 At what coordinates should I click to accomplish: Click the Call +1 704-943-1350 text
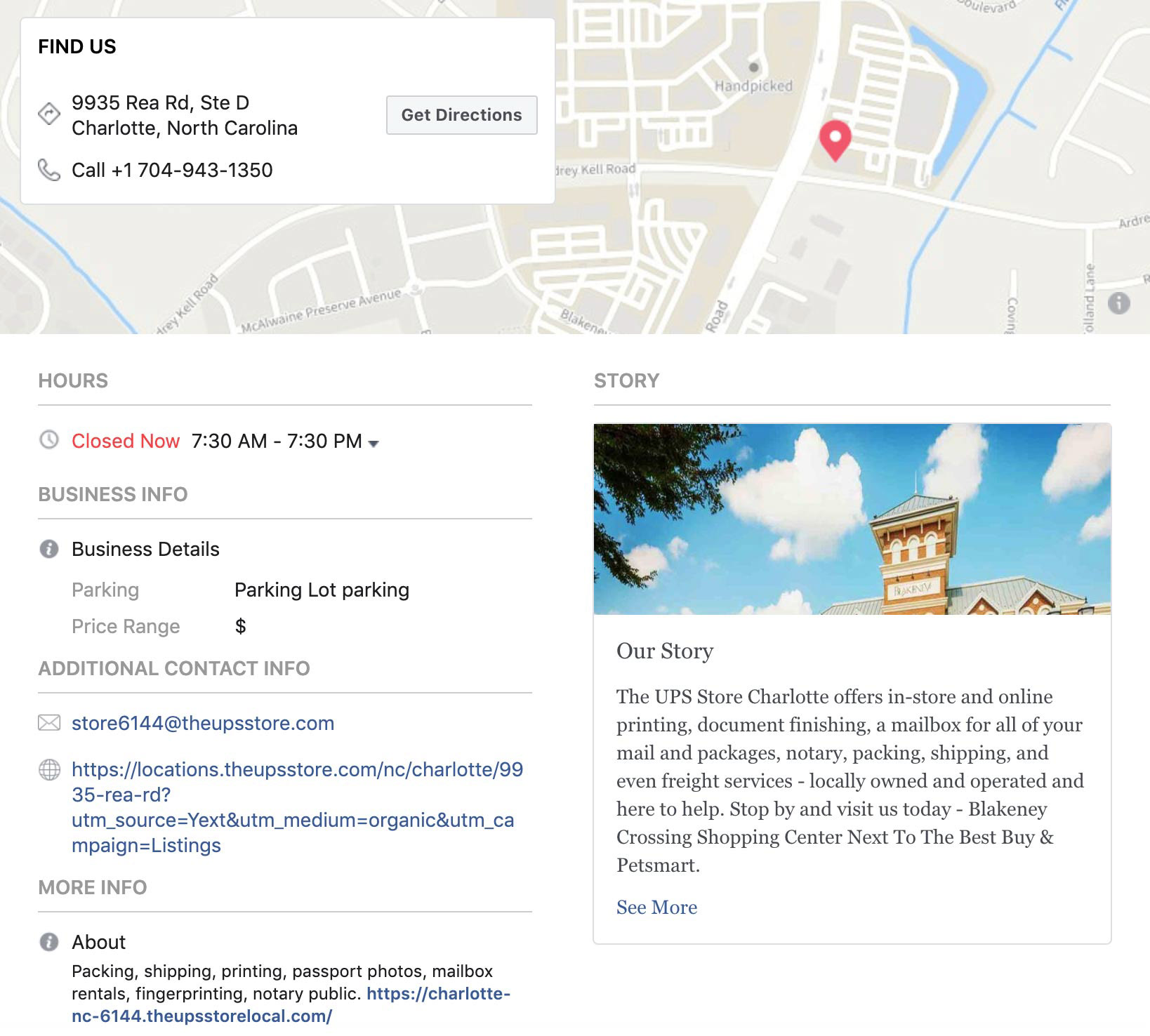pos(172,170)
